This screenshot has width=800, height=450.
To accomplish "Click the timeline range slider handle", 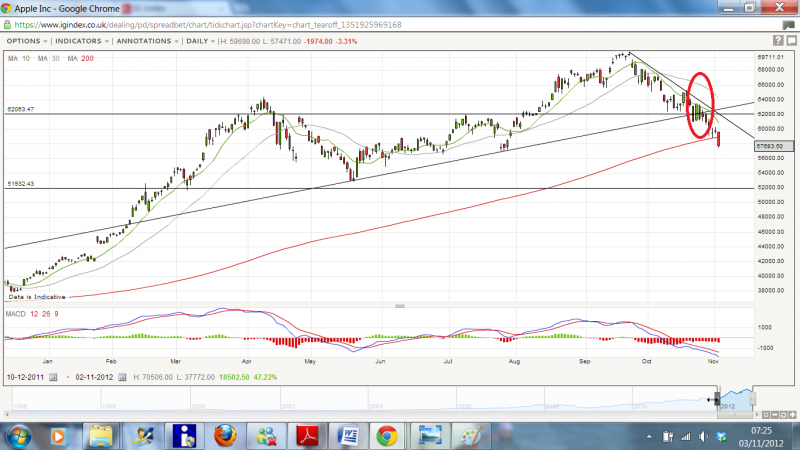I will 717,400.
